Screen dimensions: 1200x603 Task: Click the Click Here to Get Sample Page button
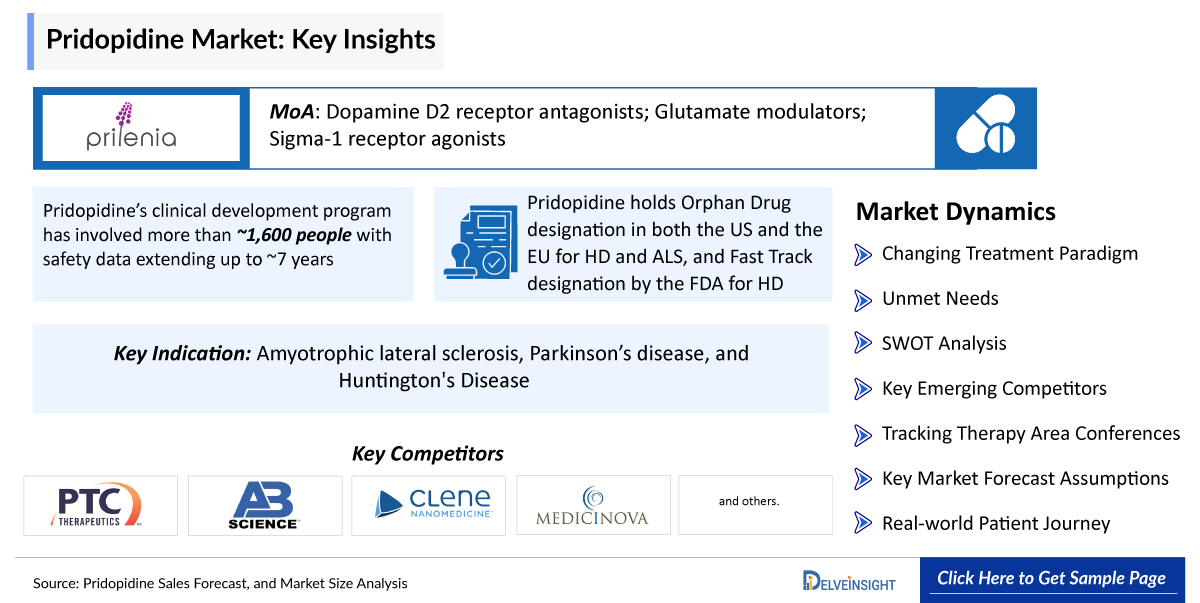click(1051, 578)
